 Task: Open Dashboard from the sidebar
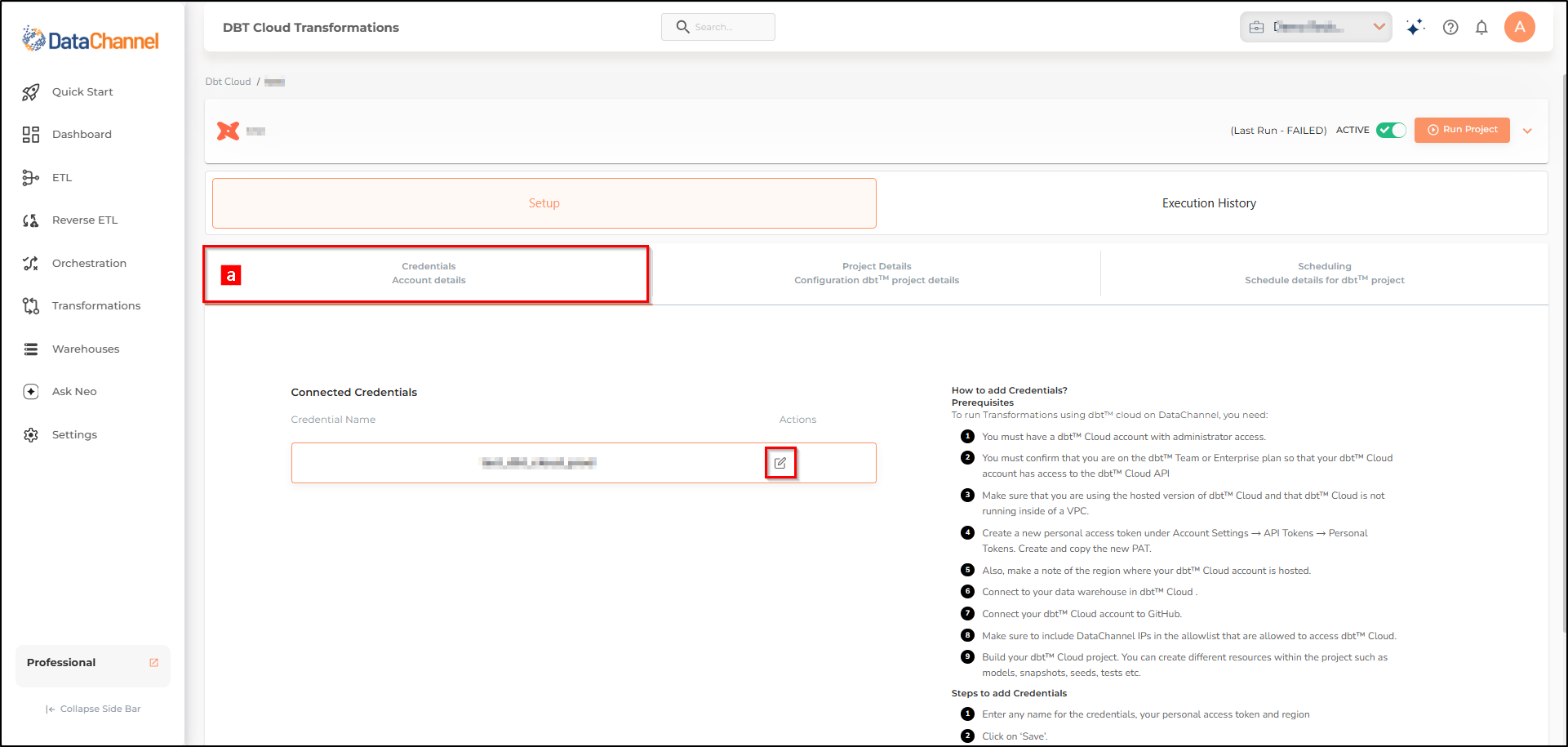82,135
